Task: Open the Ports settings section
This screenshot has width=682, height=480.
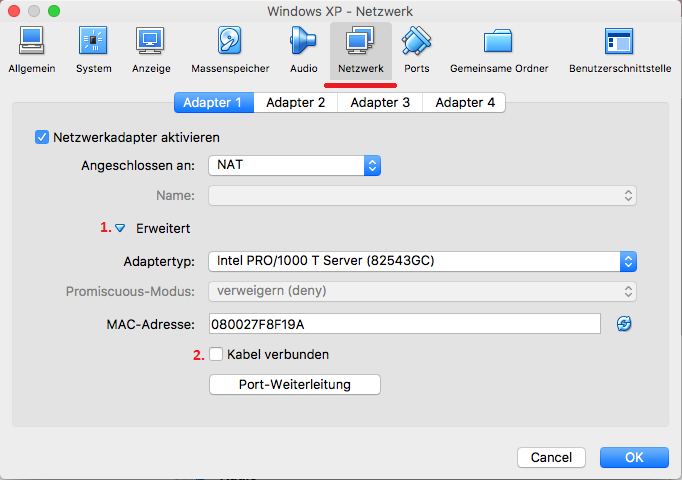Action: (416, 50)
